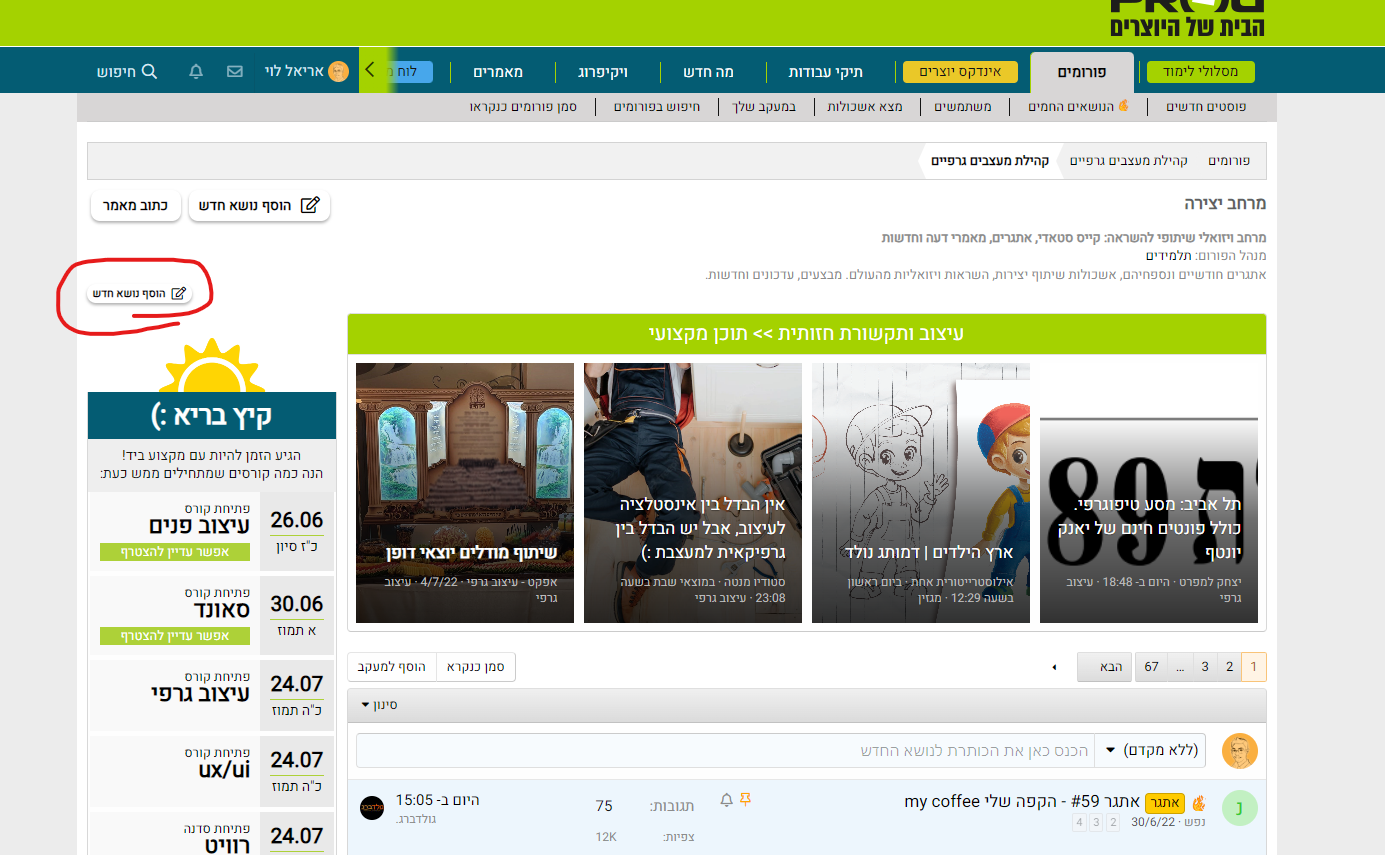
Task: Click the thread start date 30/6/22
Action: pos(1153,822)
